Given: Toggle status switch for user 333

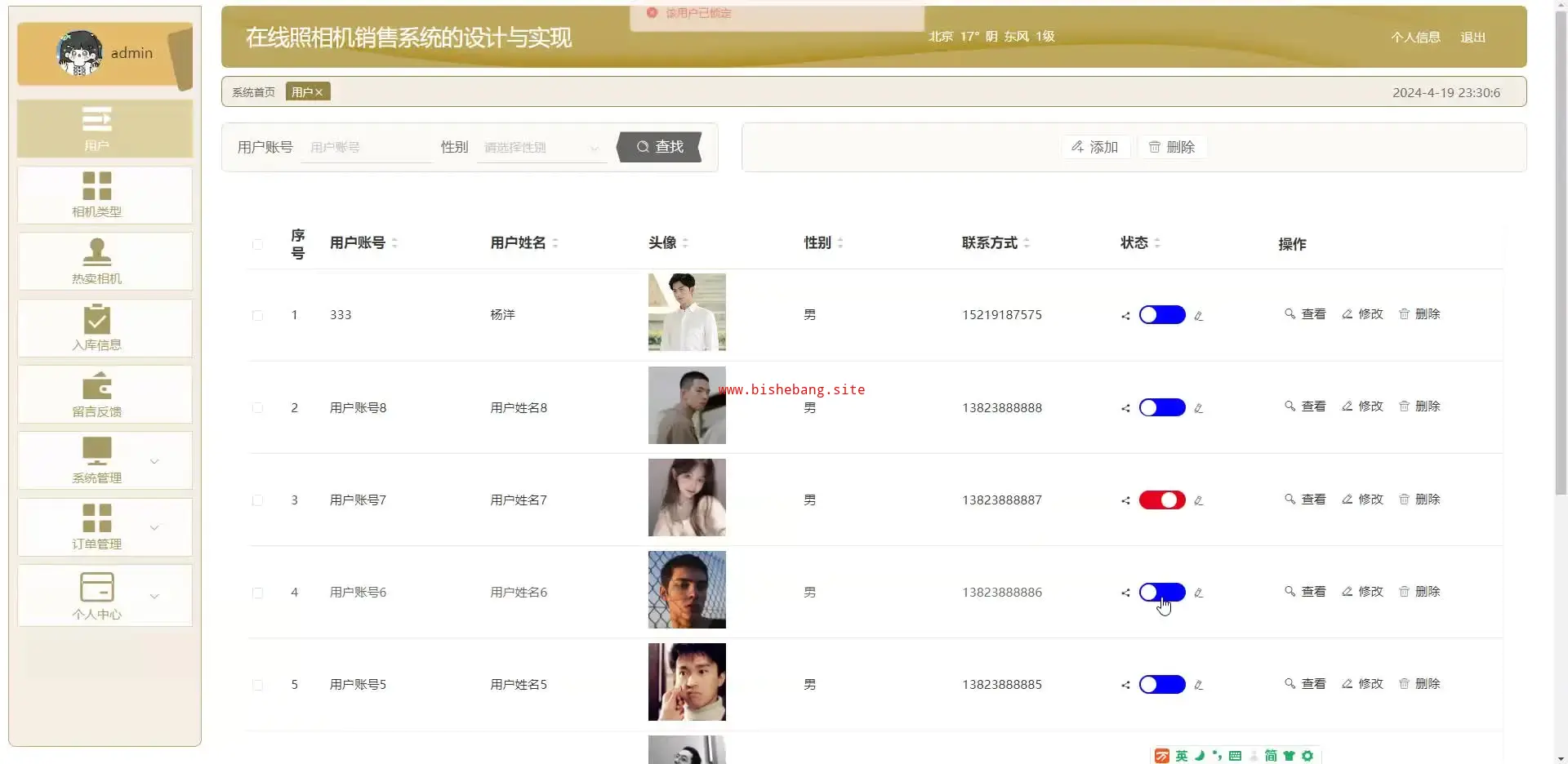Looking at the screenshot, I should 1162,315.
